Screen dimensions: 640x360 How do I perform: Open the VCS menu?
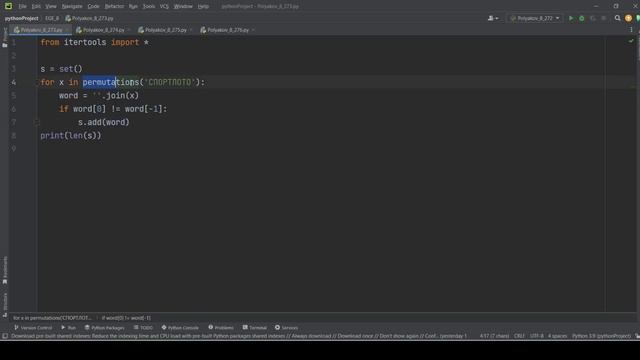[x=164, y=6]
